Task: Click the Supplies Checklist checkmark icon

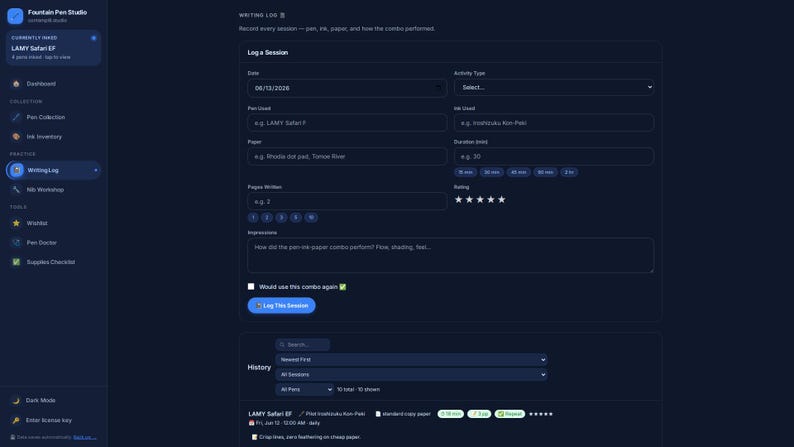Action: tap(16, 262)
